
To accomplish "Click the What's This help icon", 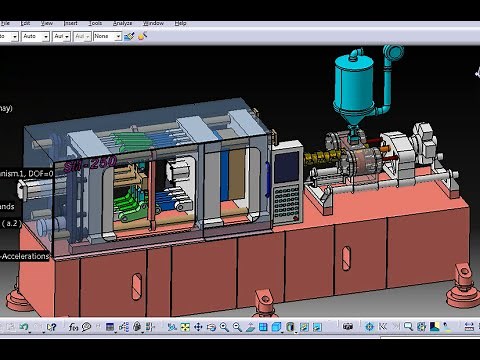I will click(51, 327).
